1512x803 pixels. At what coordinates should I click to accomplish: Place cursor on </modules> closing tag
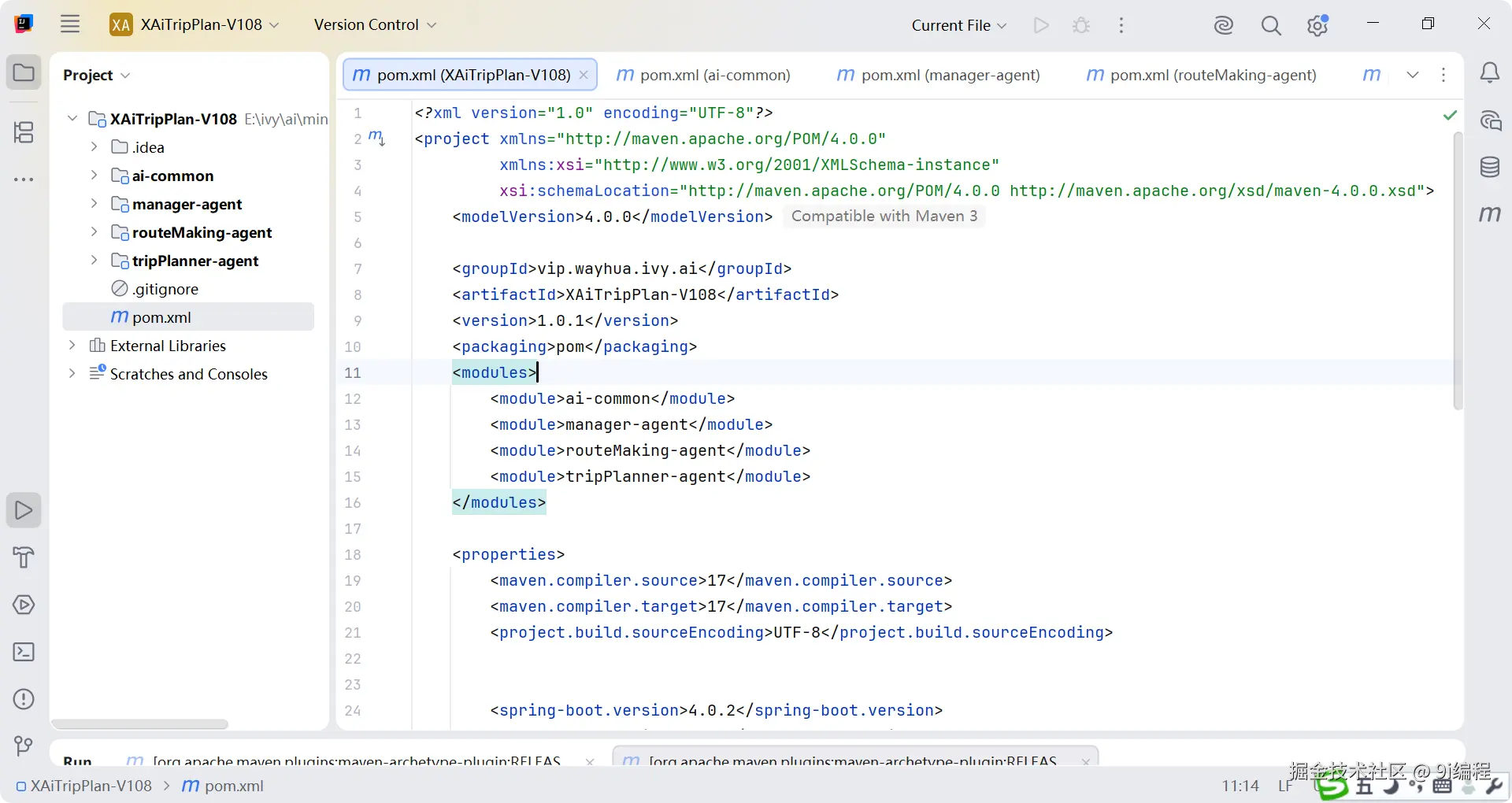pos(499,502)
